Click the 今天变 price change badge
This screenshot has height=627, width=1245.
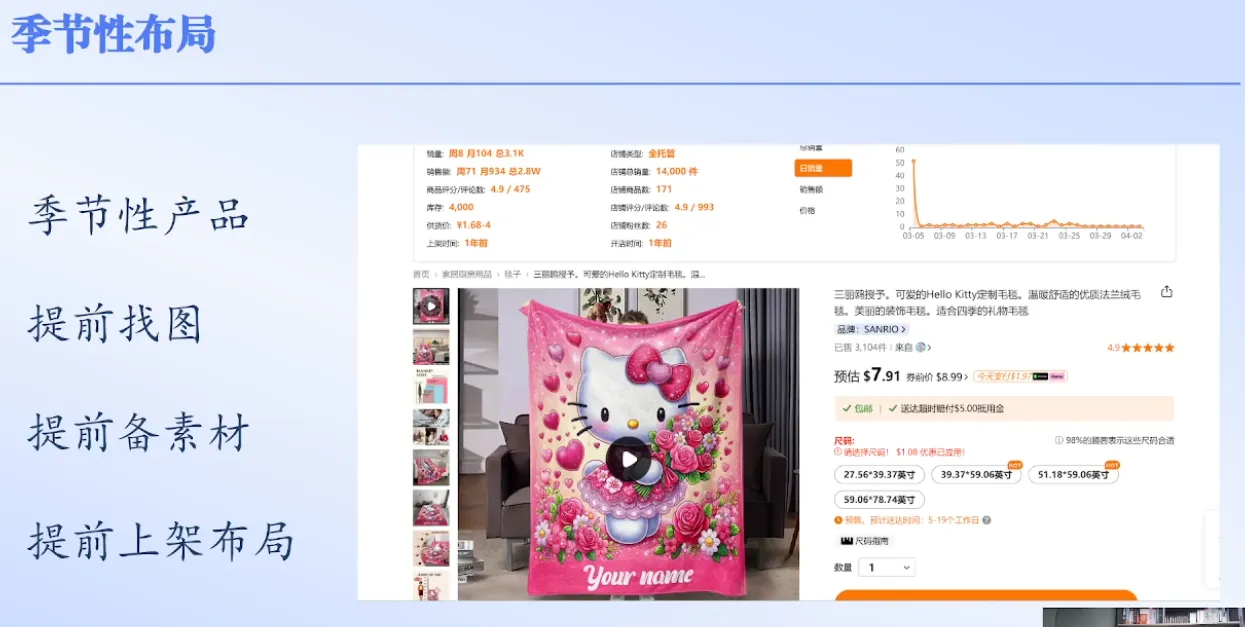point(1021,377)
